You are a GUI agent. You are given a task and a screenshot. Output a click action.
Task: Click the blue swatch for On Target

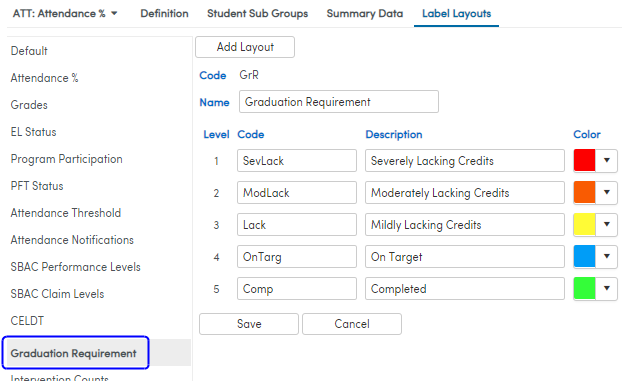[x=585, y=256]
